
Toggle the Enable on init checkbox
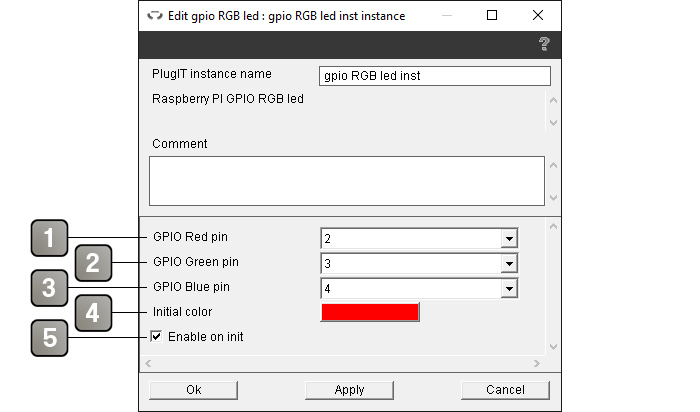pos(156,336)
